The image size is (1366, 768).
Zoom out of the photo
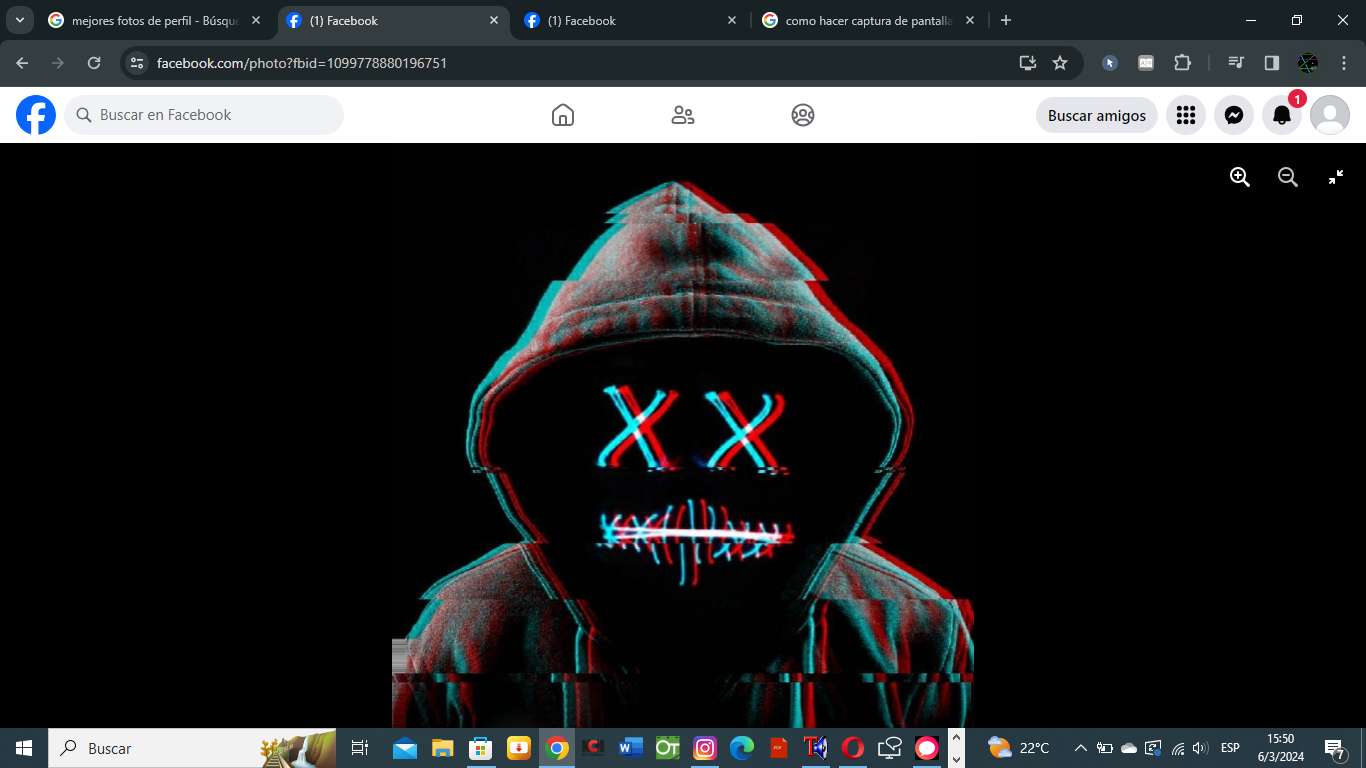(1288, 177)
